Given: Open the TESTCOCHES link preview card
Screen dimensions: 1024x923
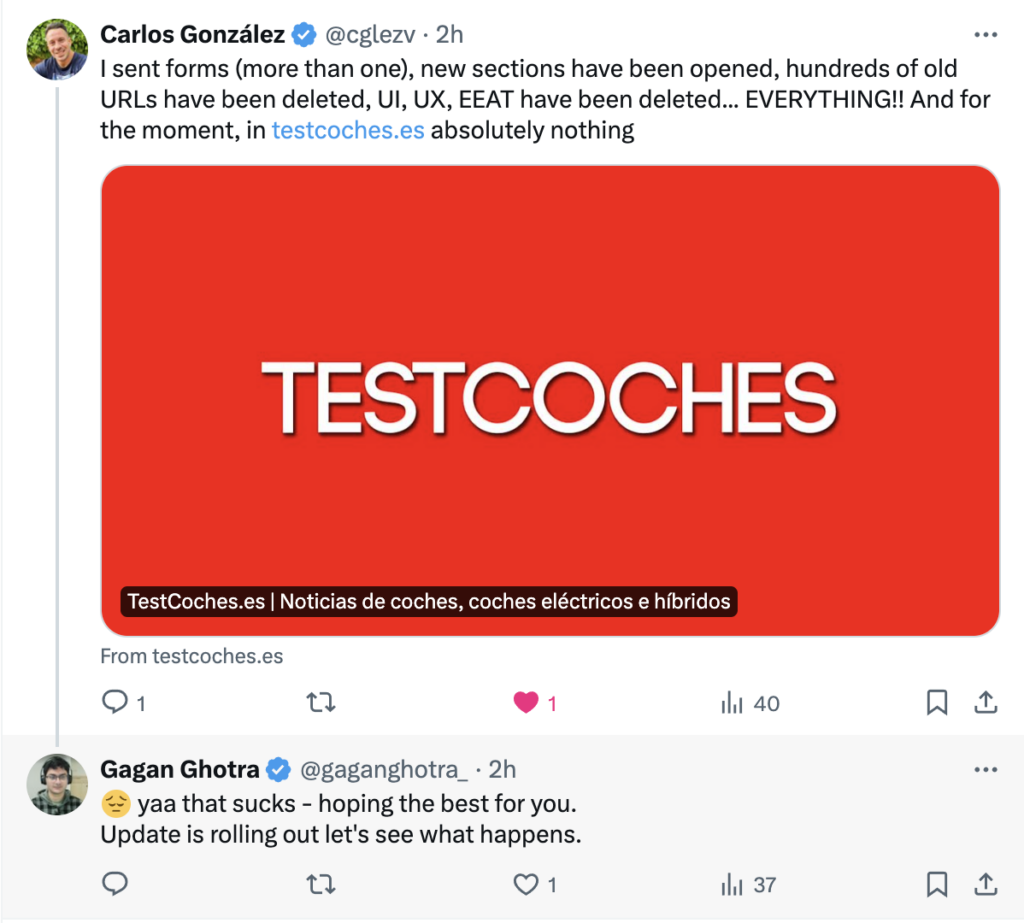Looking at the screenshot, I should 550,400.
